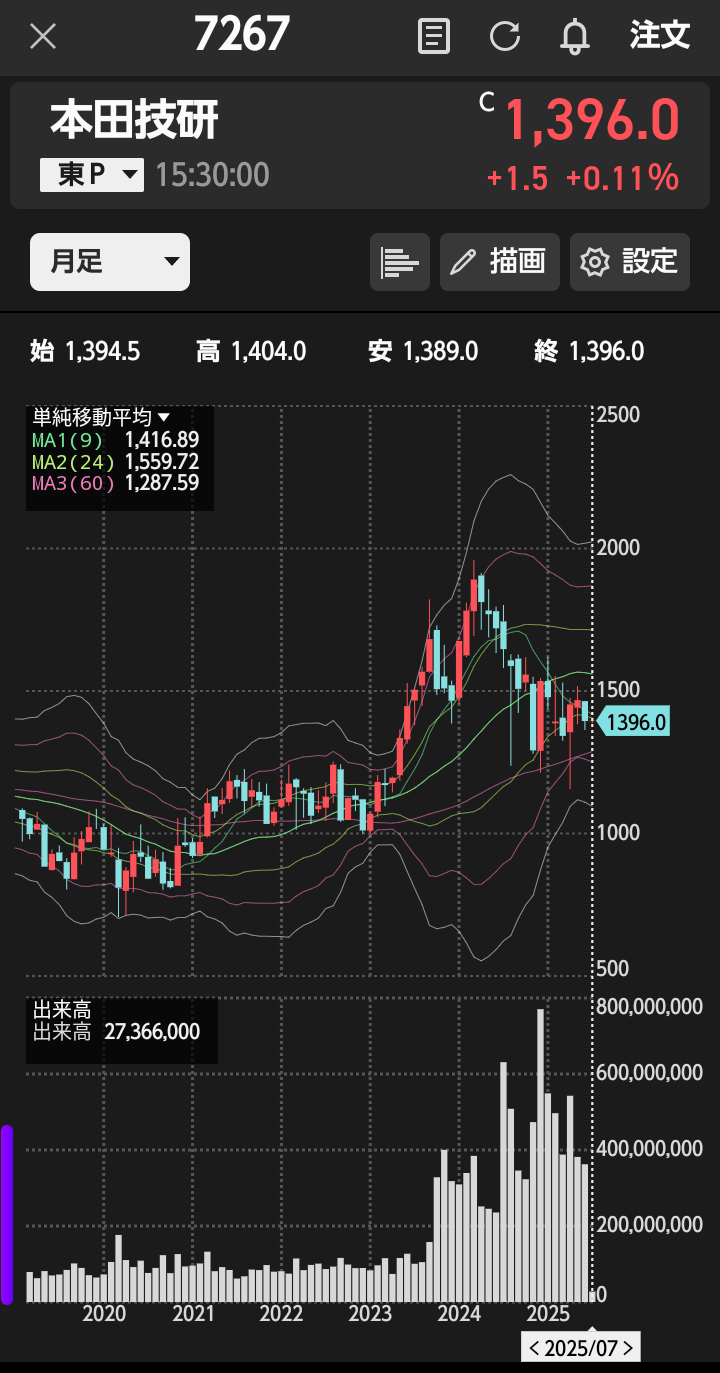720x1373 pixels.
Task: Tap the 出来高 27,366,000 volume label
Action: (116, 1032)
